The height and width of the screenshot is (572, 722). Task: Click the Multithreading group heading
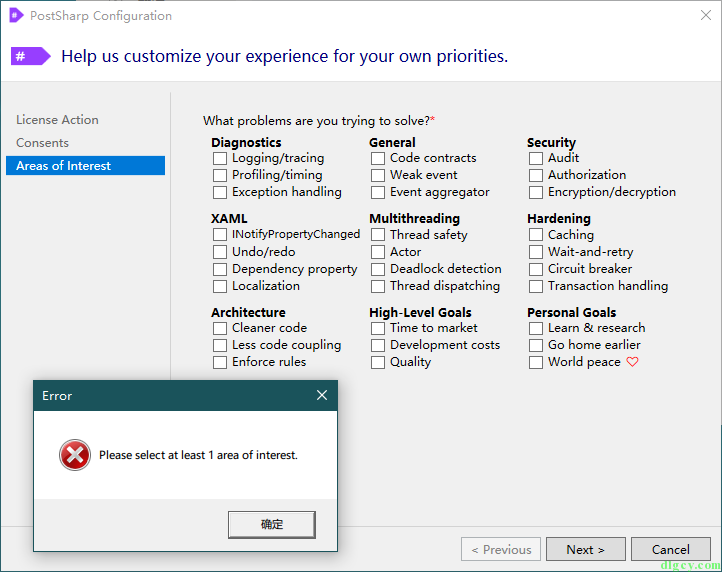pos(414,218)
